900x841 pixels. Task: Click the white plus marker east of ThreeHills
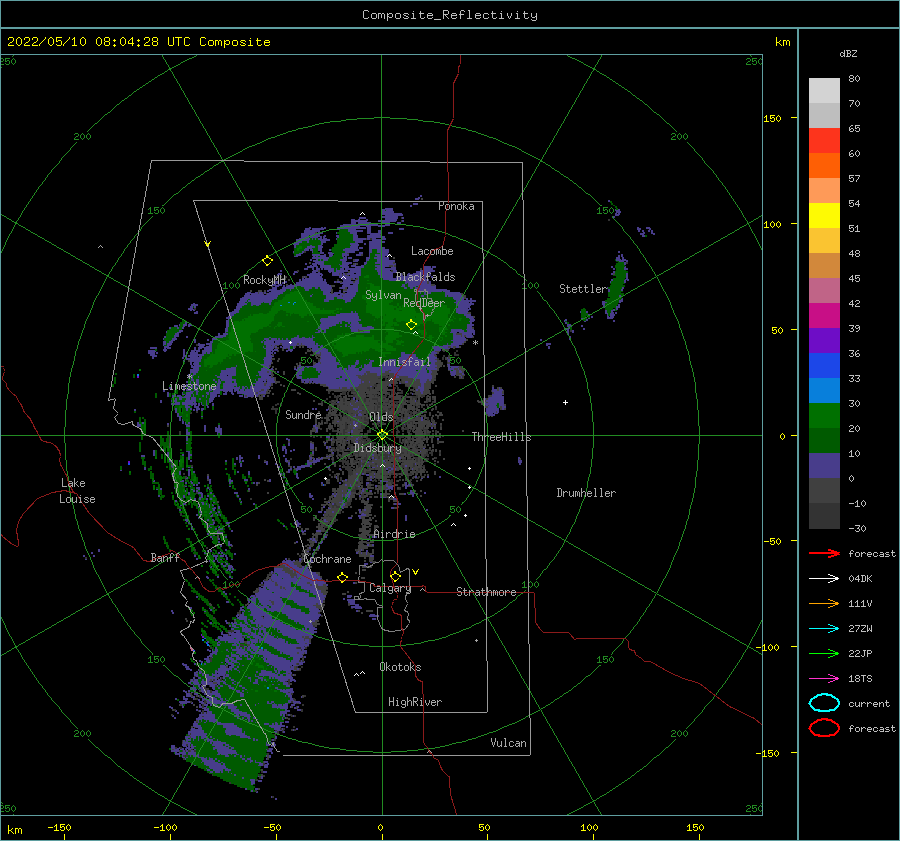[x=565, y=402]
